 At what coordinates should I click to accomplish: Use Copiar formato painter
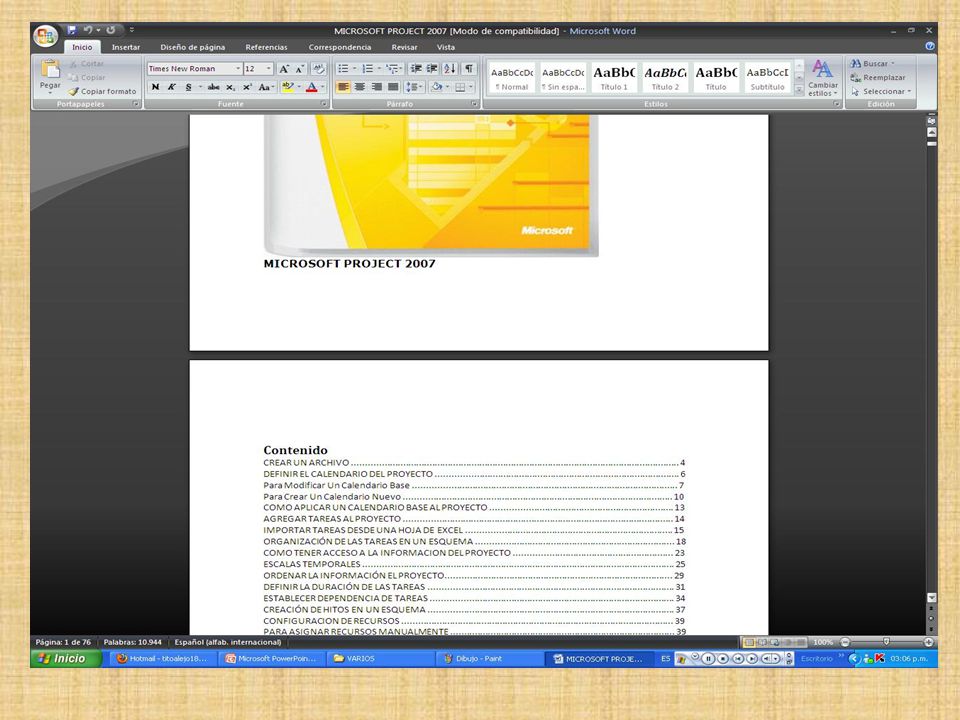(x=102, y=91)
